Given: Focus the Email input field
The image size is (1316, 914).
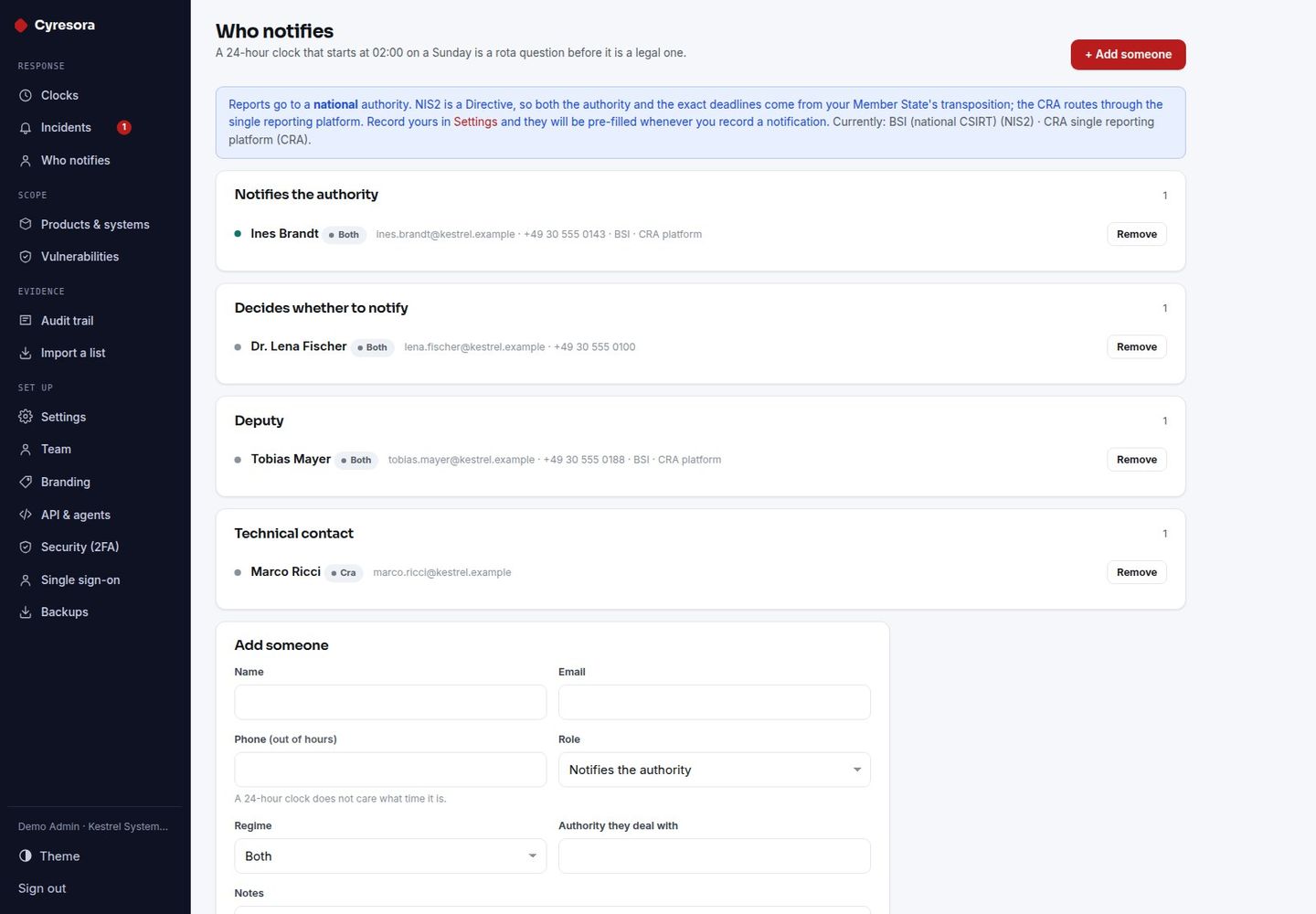Looking at the screenshot, I should (715, 702).
